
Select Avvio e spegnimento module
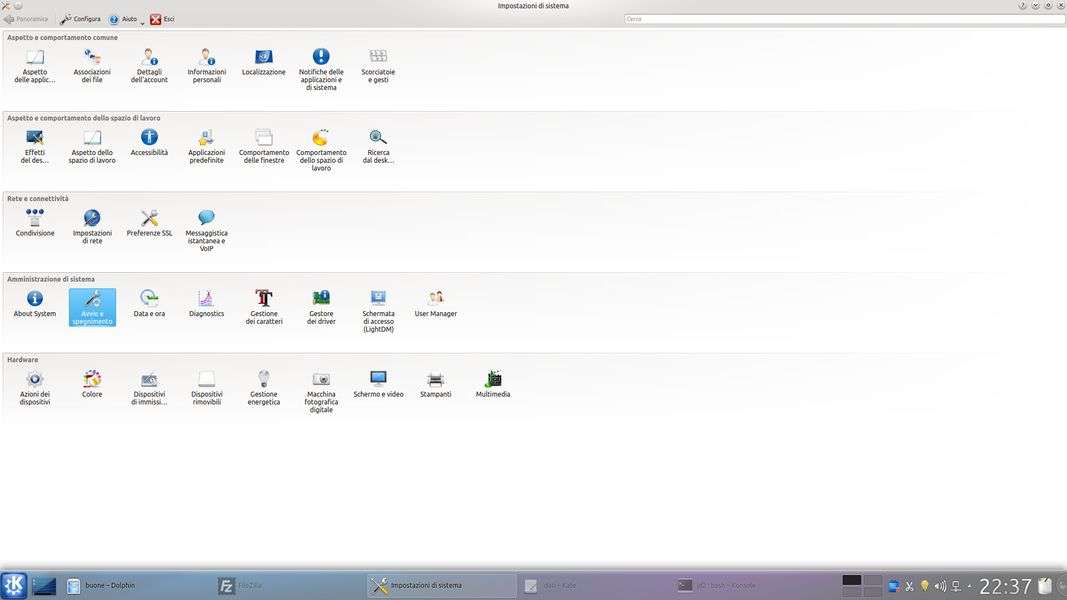coord(92,307)
